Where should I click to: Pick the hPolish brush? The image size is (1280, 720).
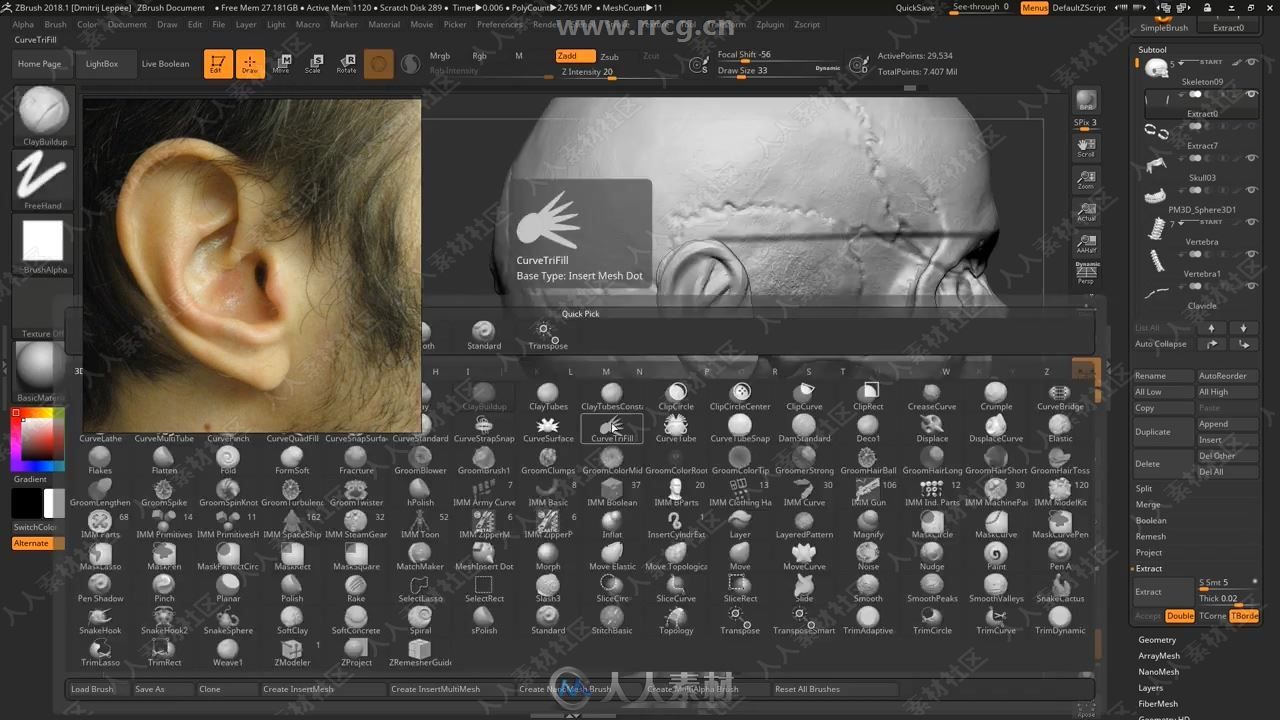420,492
